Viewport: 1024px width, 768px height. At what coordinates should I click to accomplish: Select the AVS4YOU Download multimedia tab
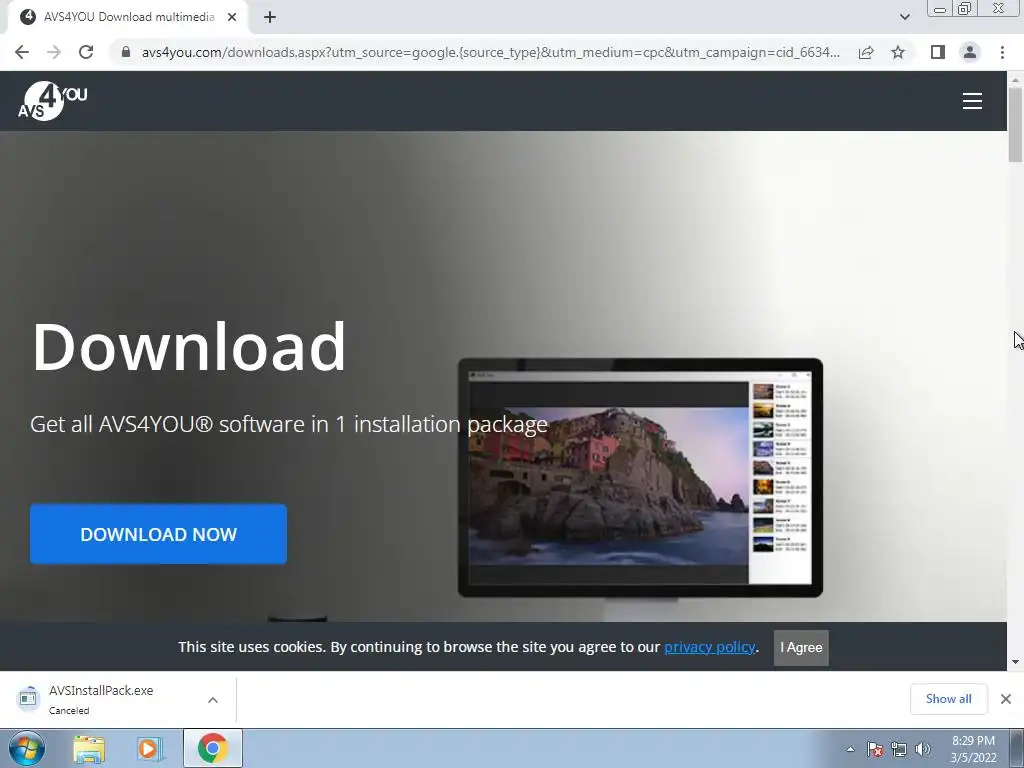[x=128, y=17]
